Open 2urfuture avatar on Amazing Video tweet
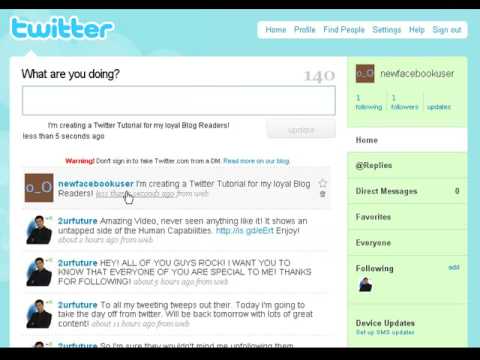480x360 pixels. [39, 230]
